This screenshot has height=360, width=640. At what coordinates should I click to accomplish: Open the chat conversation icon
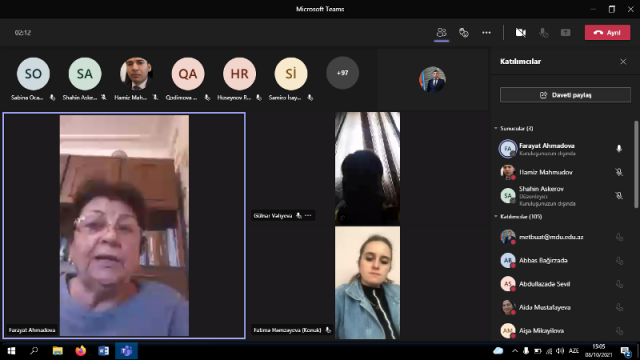[464, 33]
